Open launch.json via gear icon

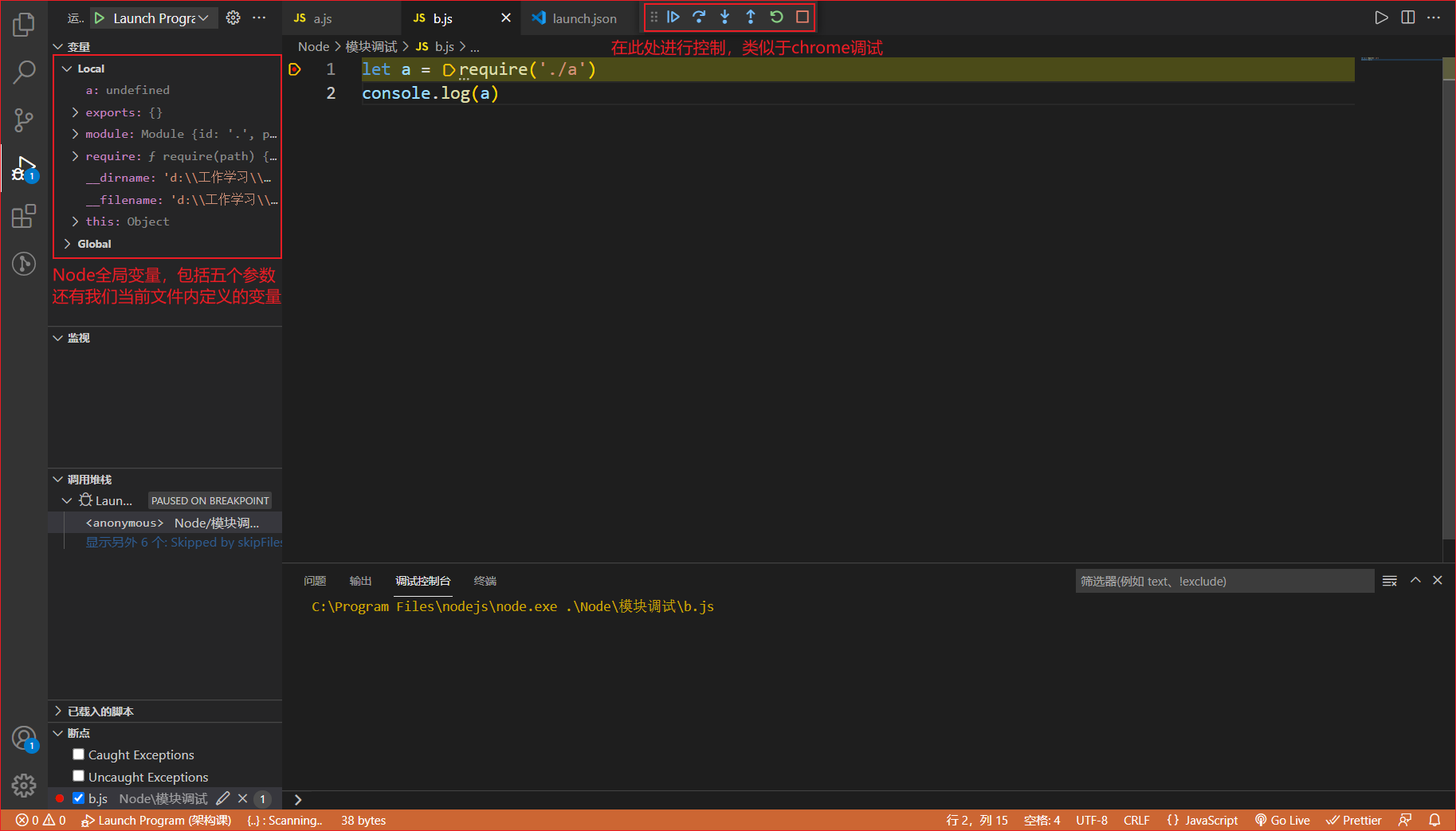point(233,18)
